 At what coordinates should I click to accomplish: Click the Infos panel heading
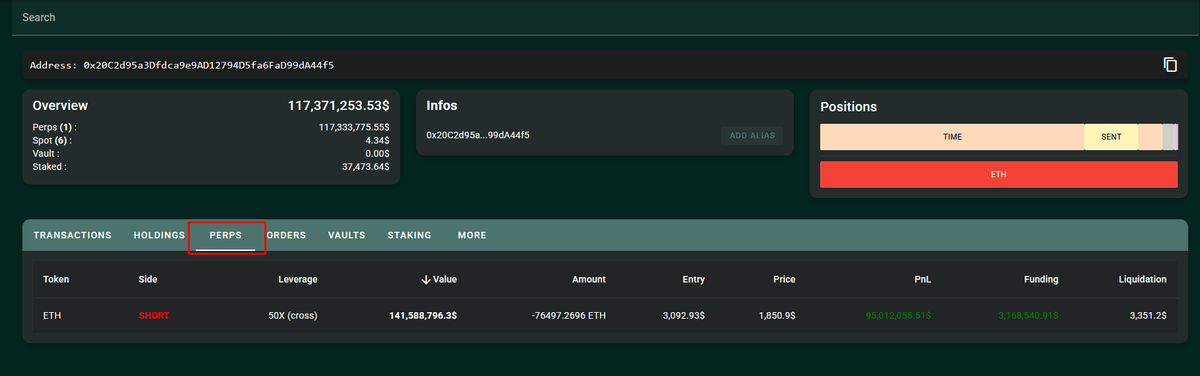click(x=442, y=105)
